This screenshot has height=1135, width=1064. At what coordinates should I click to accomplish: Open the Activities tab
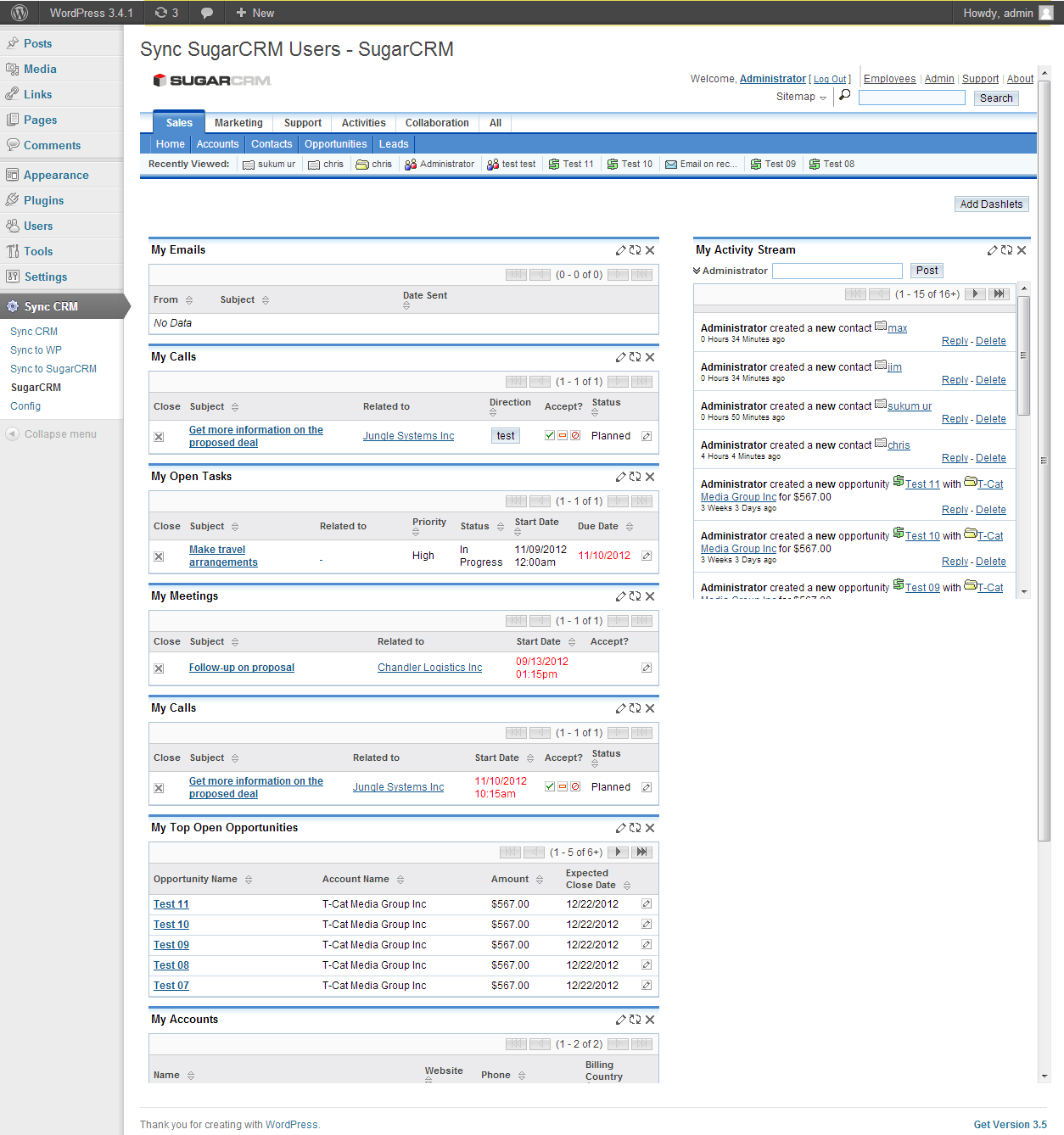363,123
